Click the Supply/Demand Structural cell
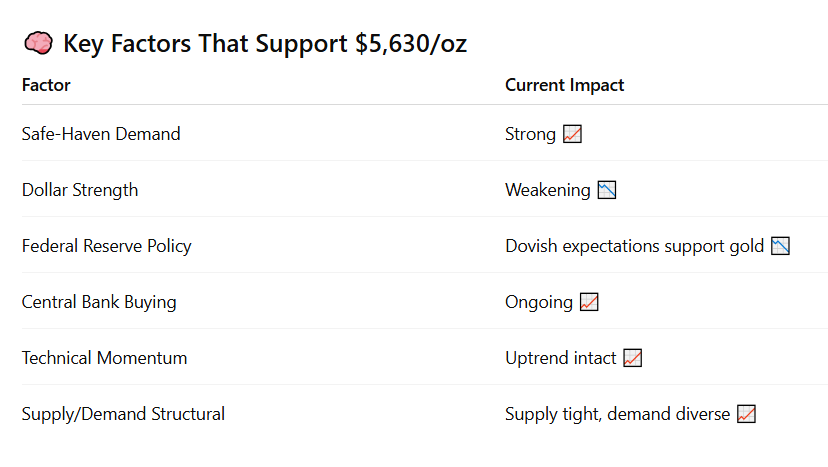The width and height of the screenshot is (828, 467). click(x=123, y=414)
